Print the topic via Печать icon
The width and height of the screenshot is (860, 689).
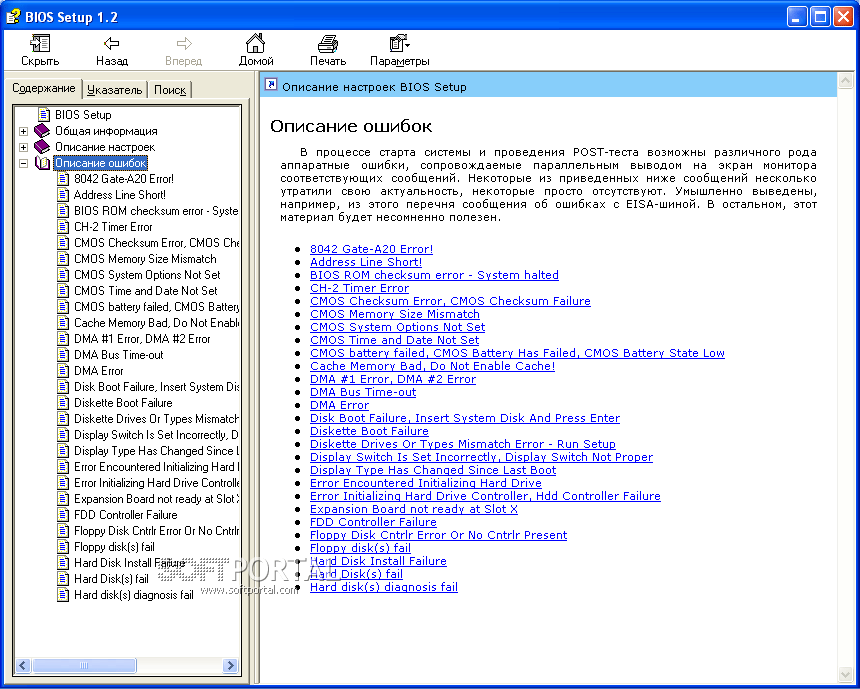pyautogui.click(x=328, y=44)
